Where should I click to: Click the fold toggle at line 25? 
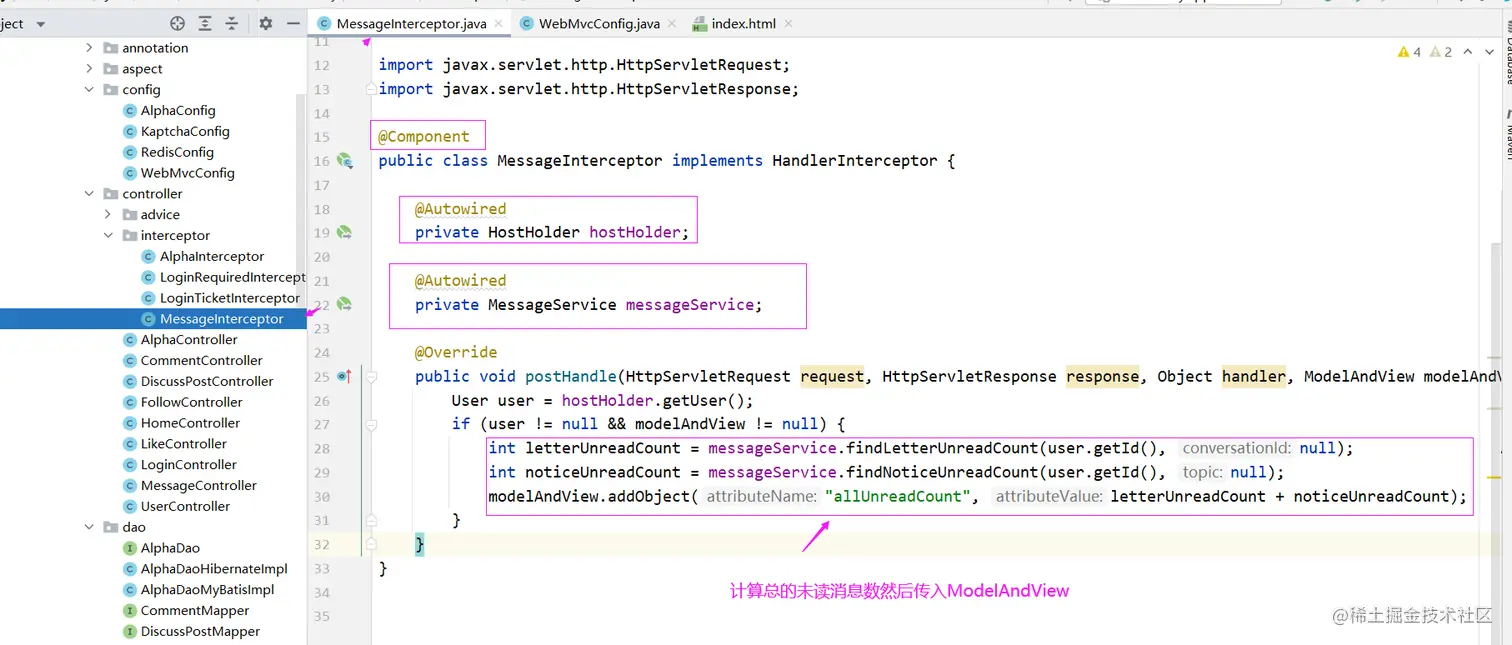coord(371,377)
